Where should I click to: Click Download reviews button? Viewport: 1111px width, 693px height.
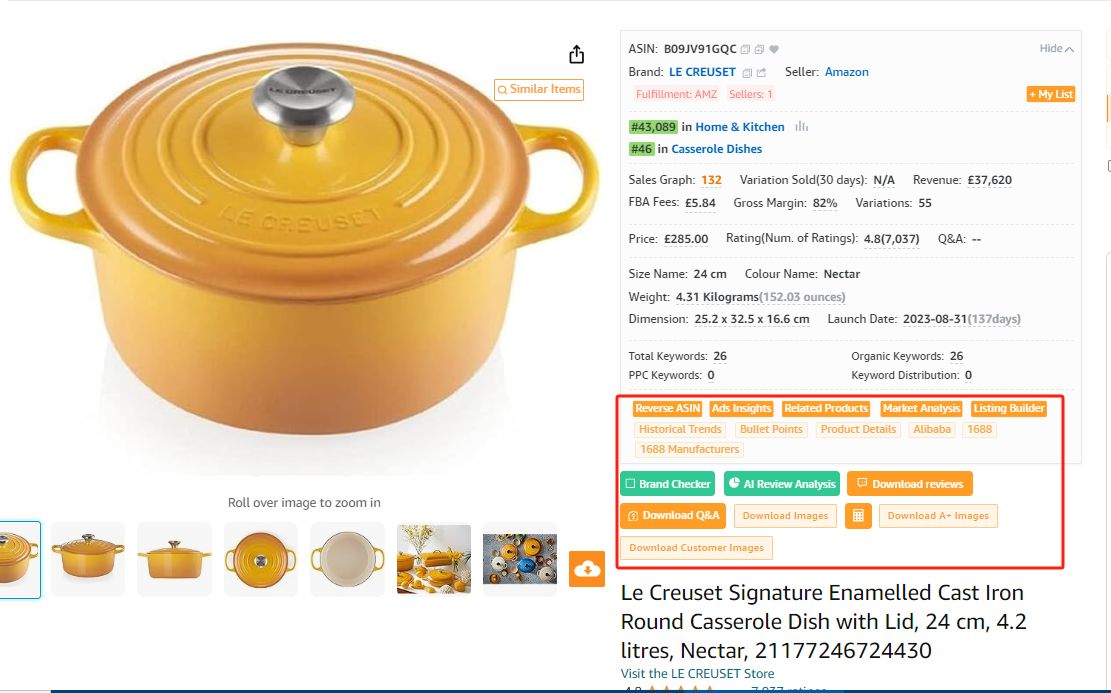tap(910, 484)
